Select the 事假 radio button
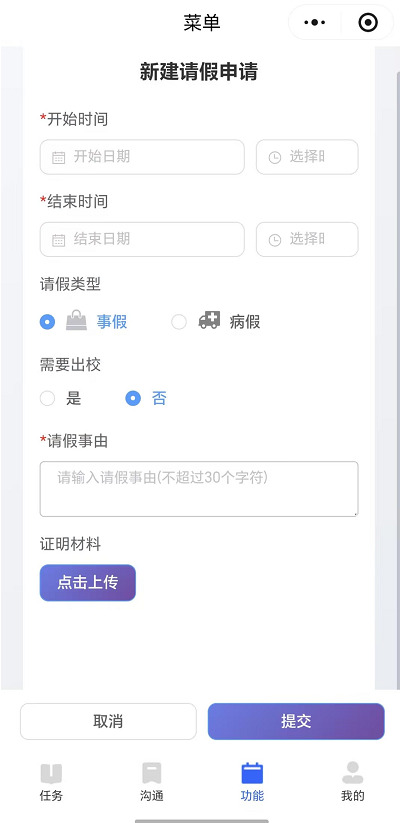The width and height of the screenshot is (400, 823). 47,322
